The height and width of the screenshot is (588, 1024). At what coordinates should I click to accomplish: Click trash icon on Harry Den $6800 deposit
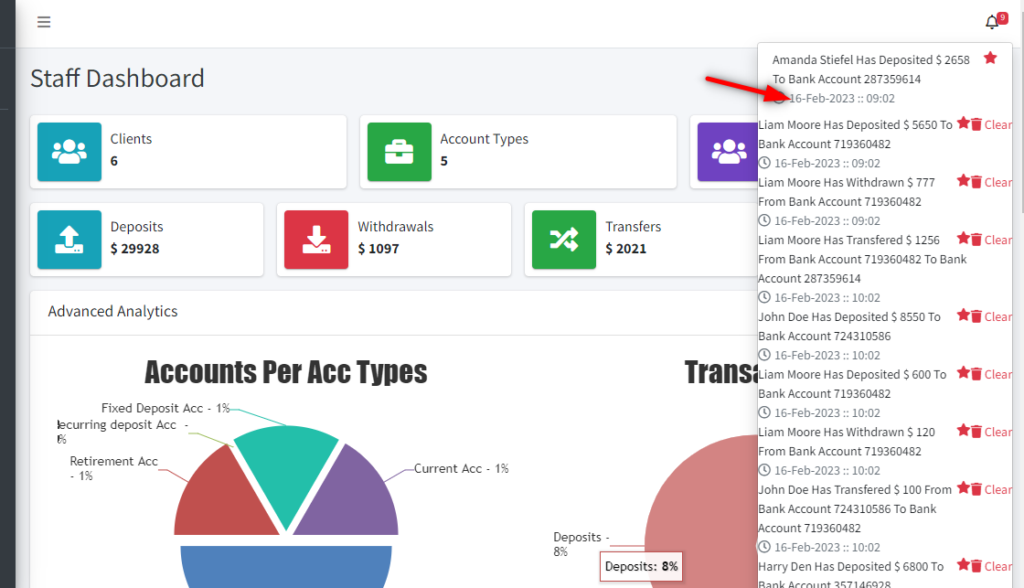[976, 566]
